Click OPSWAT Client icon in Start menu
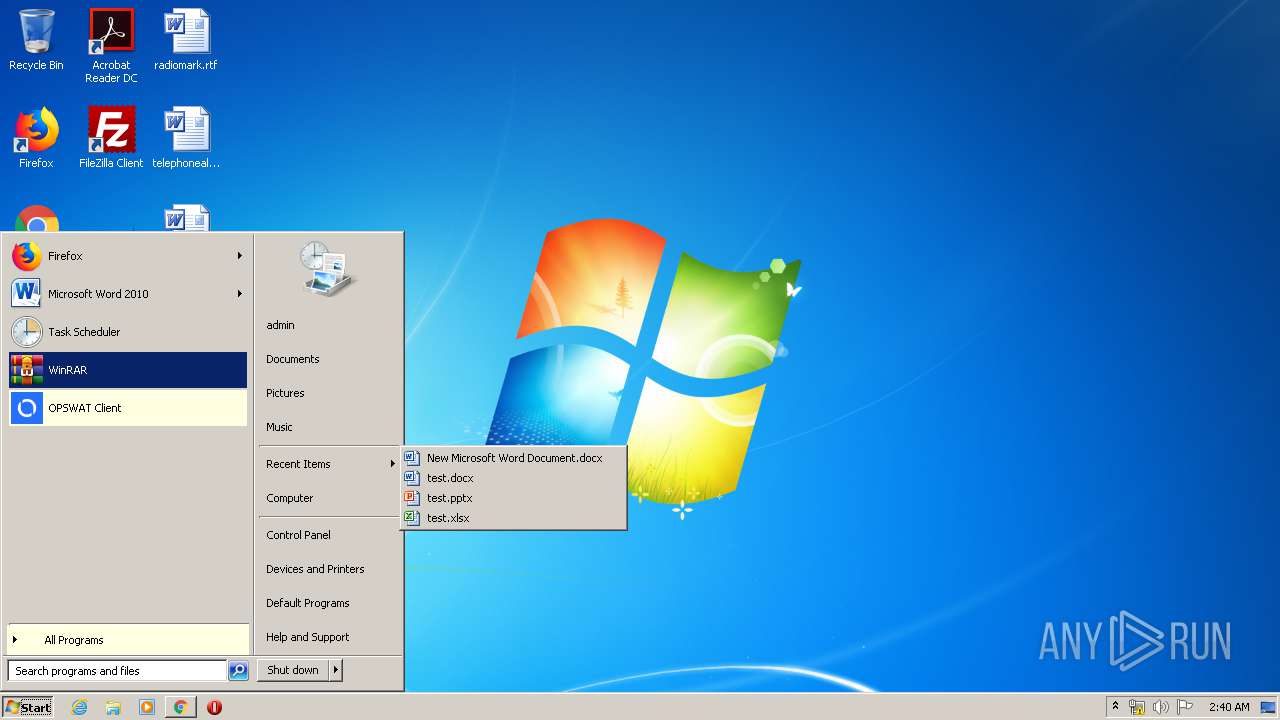This screenshot has height=720, width=1280. [x=27, y=408]
